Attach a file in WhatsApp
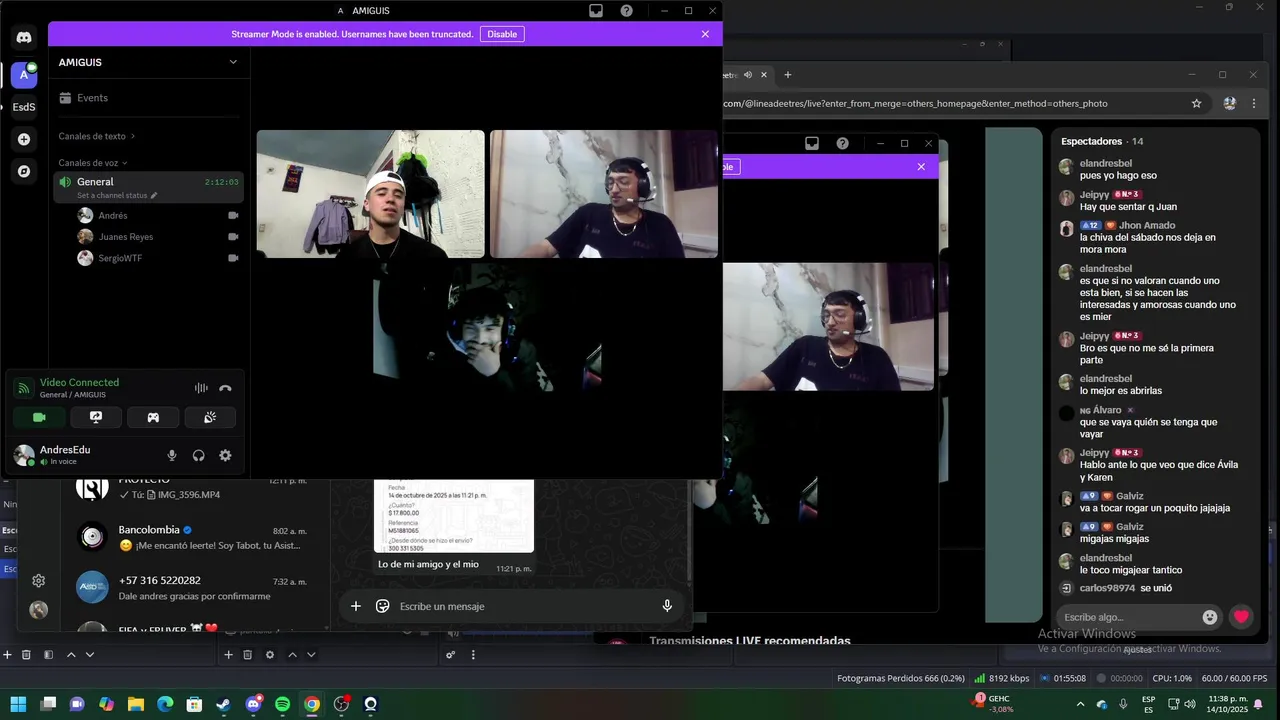This screenshot has height=720, width=1280. (x=355, y=606)
